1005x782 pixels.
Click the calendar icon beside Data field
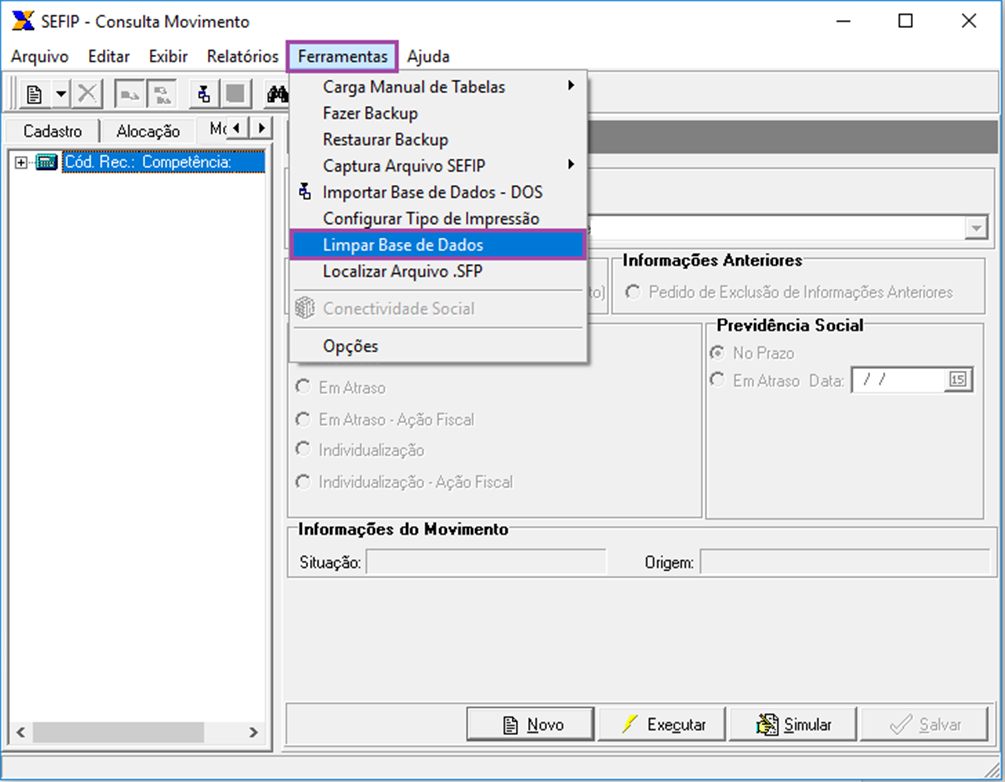958,379
